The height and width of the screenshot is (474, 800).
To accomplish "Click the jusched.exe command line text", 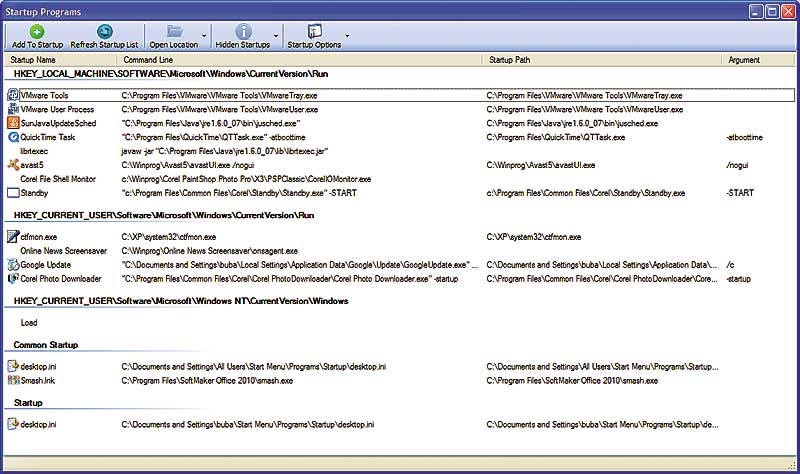I will click(211, 123).
